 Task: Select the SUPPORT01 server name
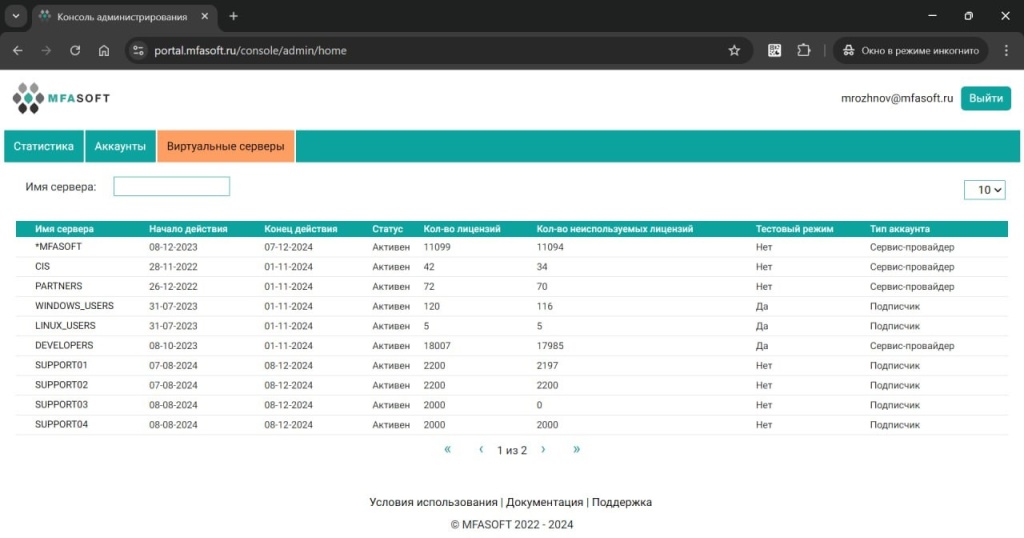61,365
